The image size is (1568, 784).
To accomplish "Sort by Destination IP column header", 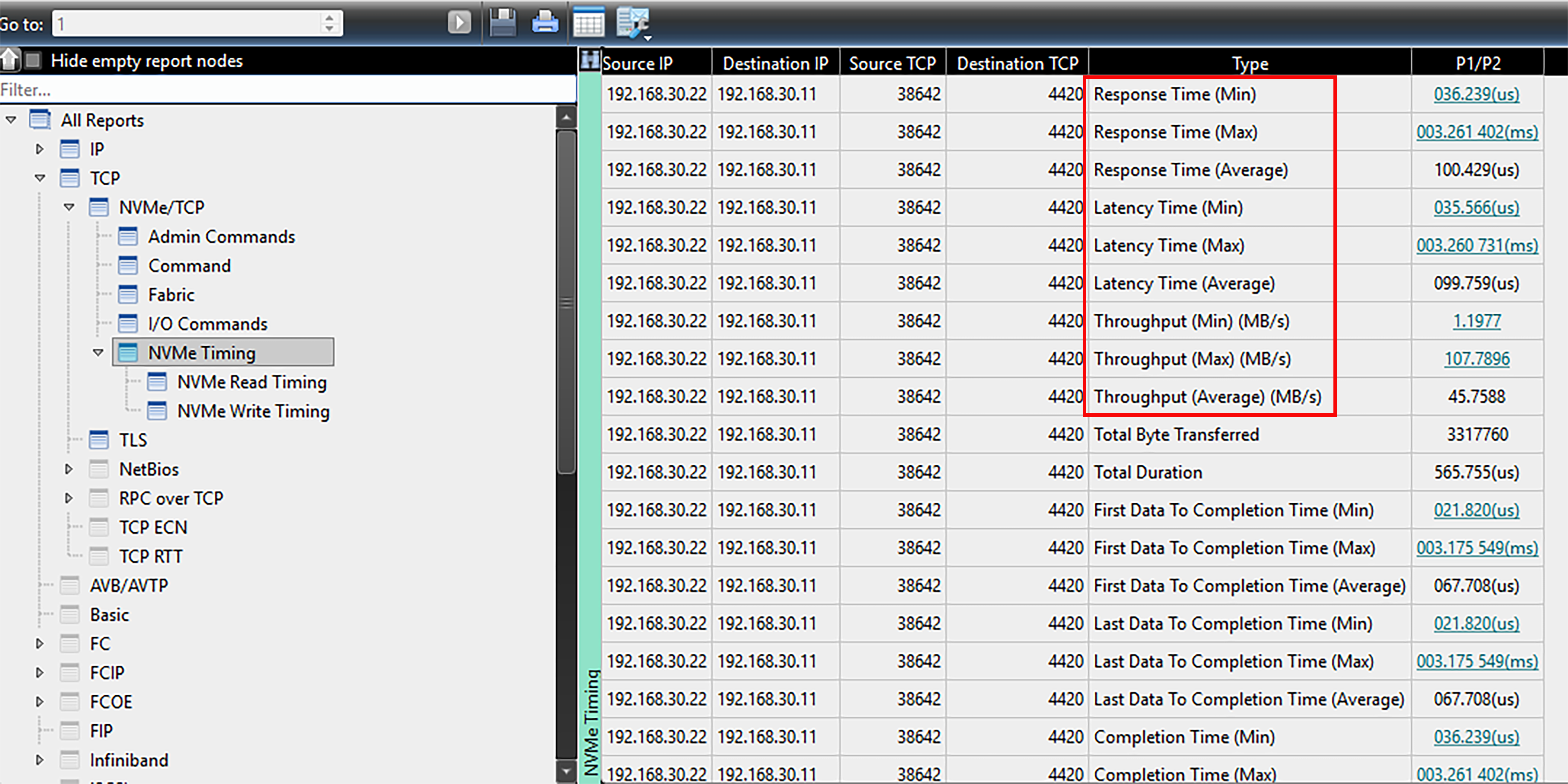I will point(776,63).
